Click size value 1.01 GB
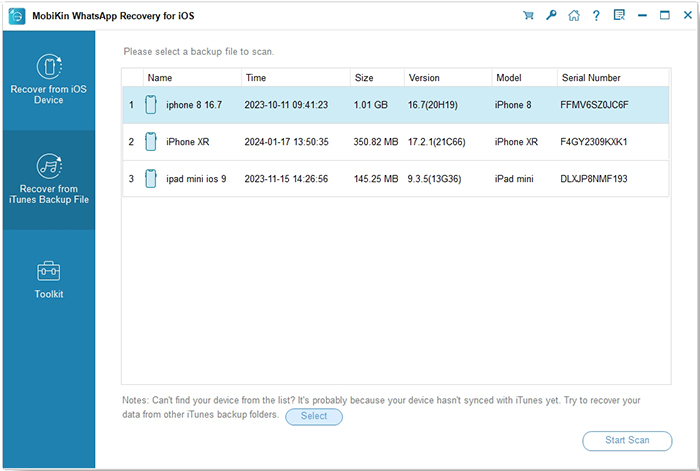 pyautogui.click(x=371, y=105)
